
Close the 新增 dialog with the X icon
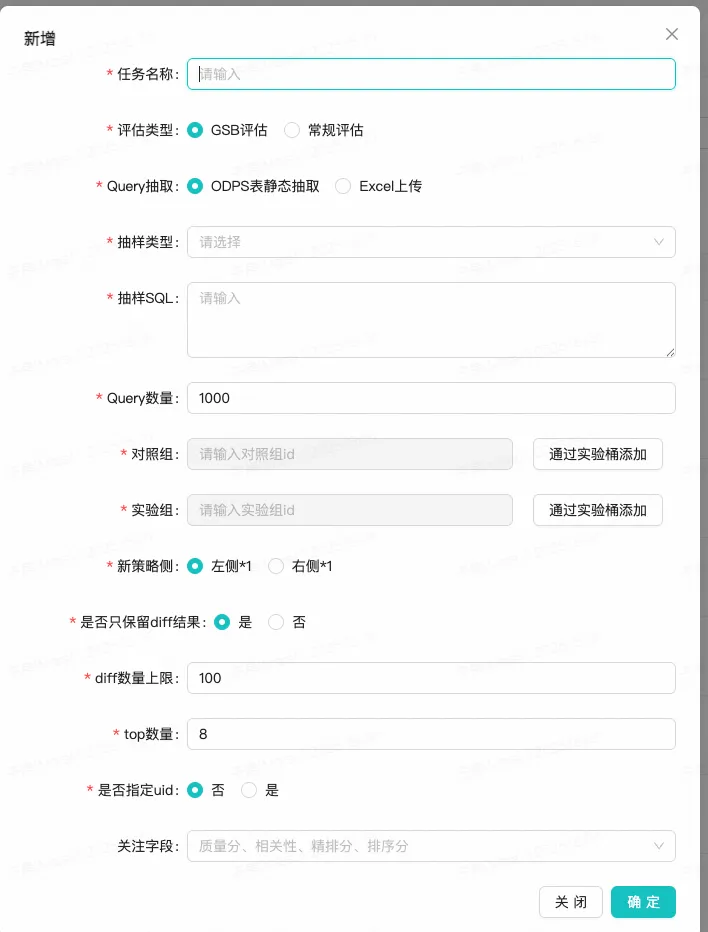[672, 34]
